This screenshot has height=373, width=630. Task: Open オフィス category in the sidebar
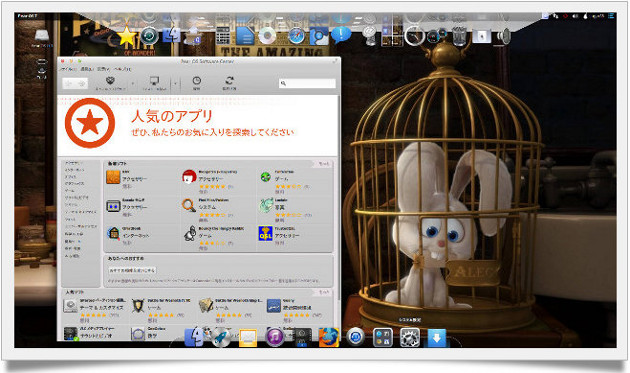[x=70, y=177]
